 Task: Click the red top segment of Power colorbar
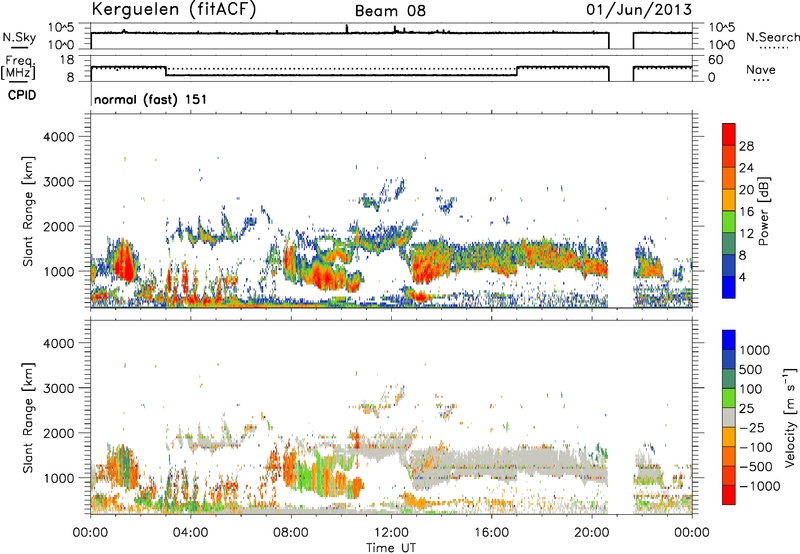click(x=729, y=134)
